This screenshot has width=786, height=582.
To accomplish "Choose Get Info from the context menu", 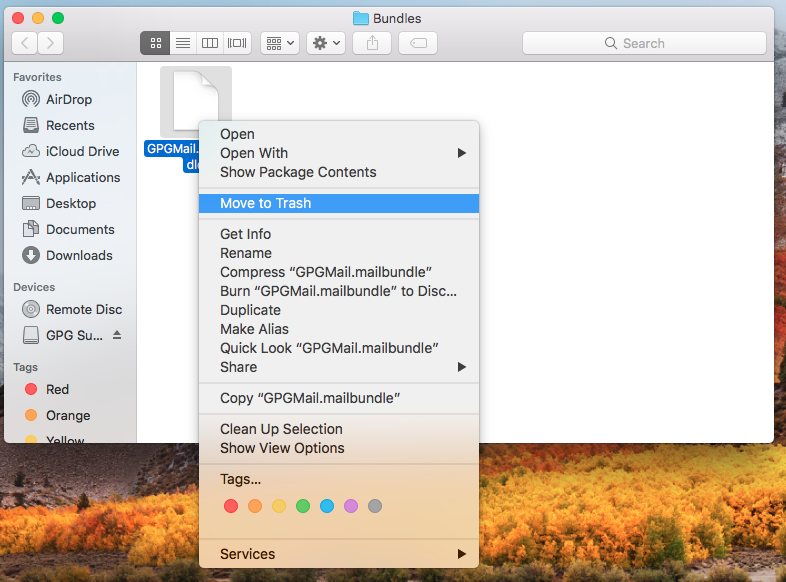I will coord(339,234).
